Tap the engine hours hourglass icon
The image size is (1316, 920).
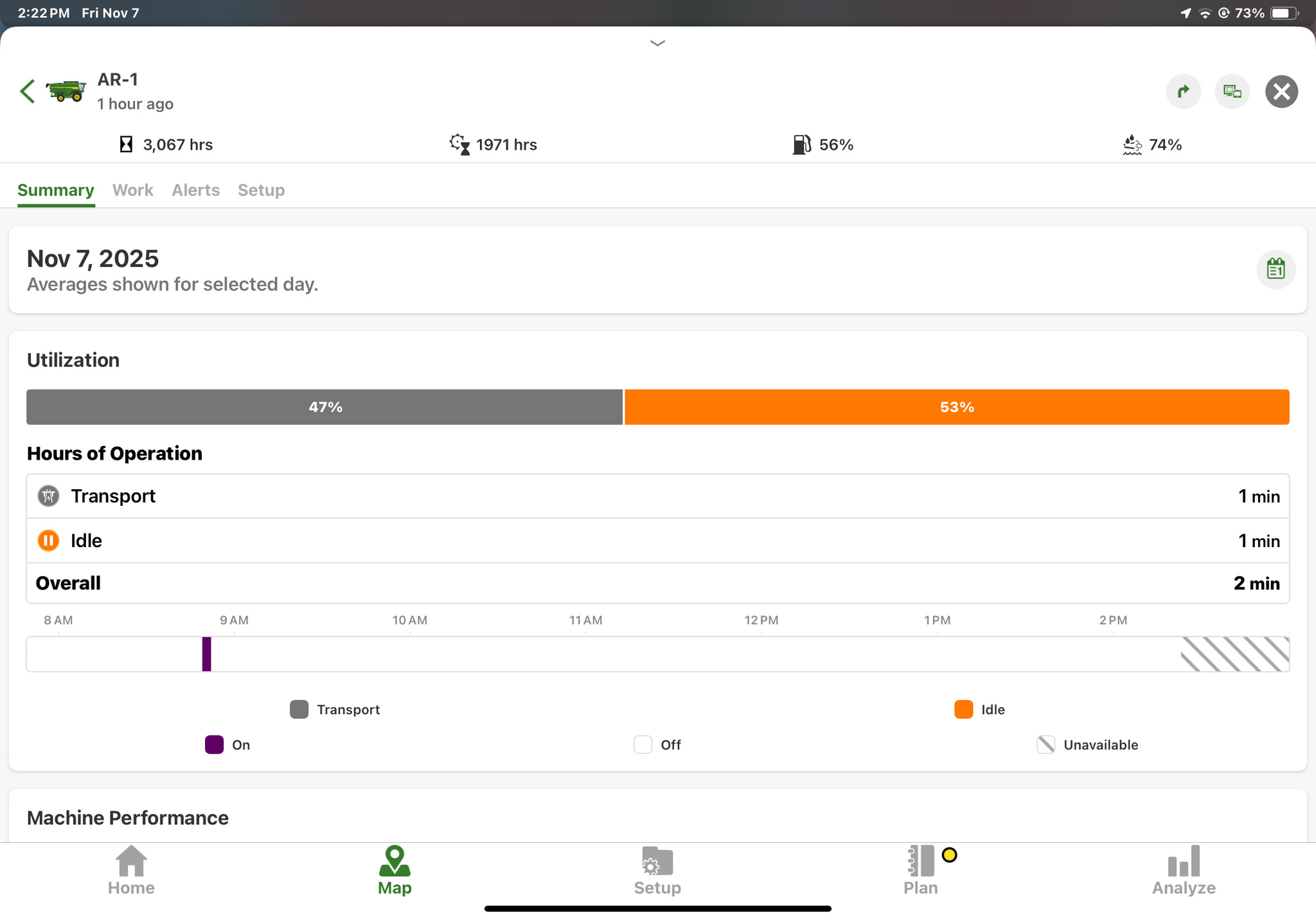click(126, 145)
